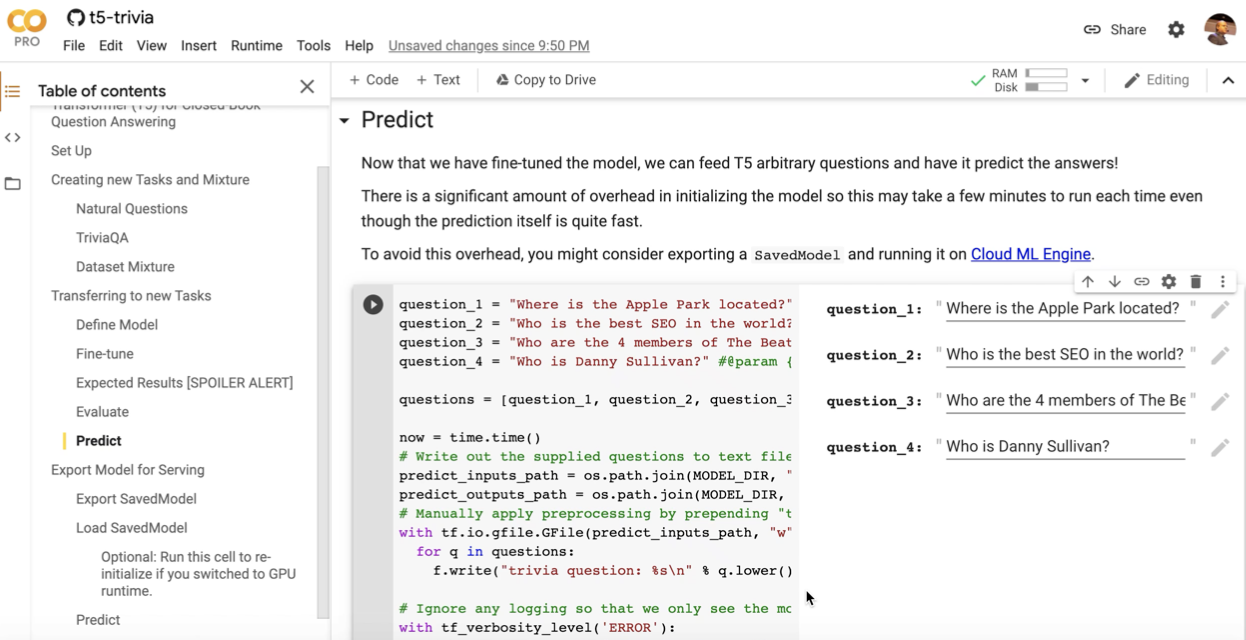Click the Share button

(1115, 30)
